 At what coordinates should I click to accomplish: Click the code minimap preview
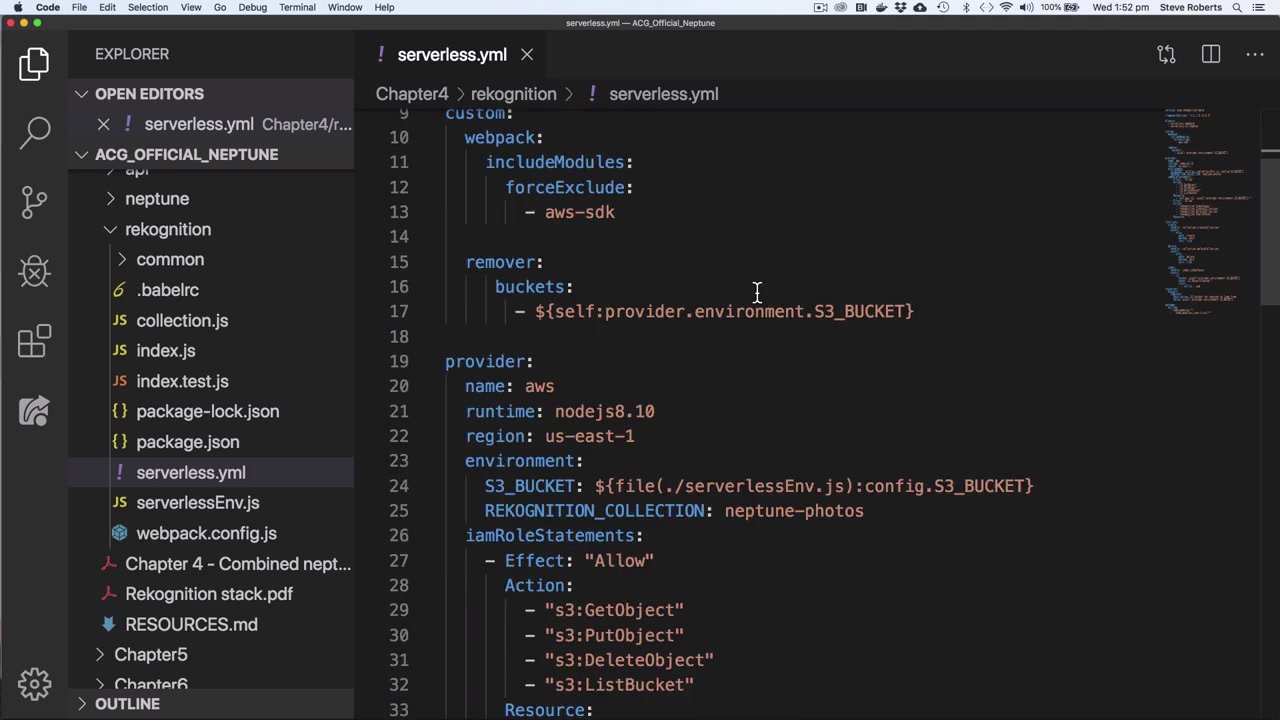point(1205,210)
